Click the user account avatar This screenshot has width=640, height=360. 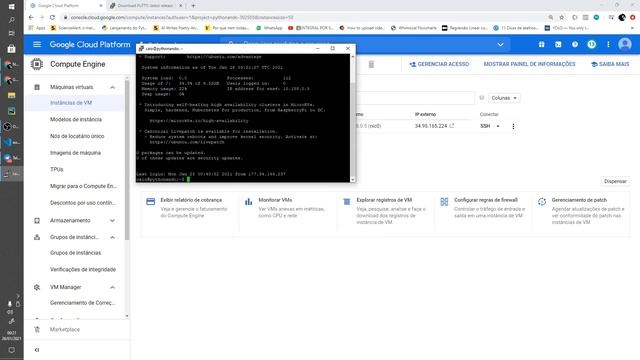point(624,44)
